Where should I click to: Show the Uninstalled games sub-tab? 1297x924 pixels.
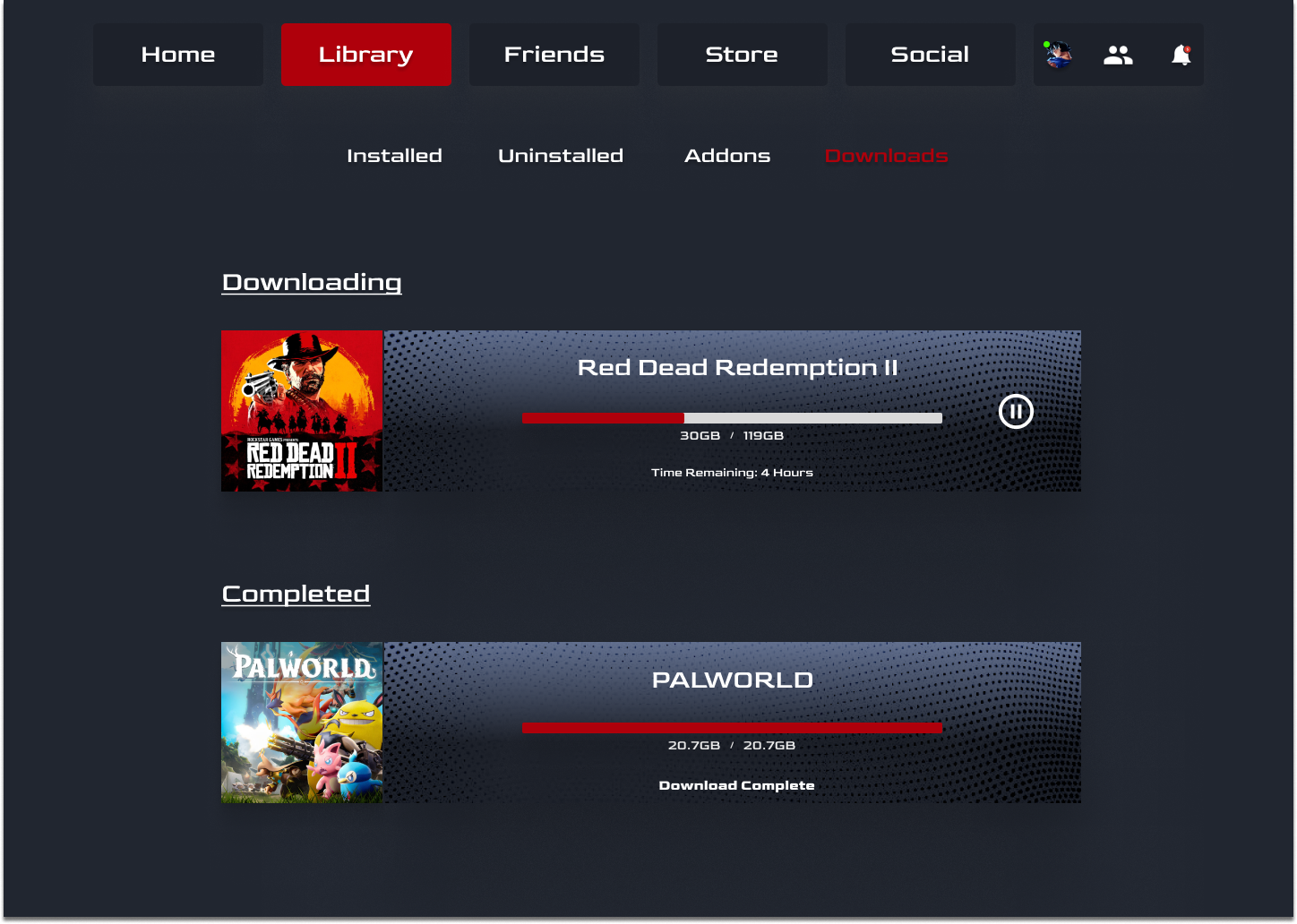[561, 156]
